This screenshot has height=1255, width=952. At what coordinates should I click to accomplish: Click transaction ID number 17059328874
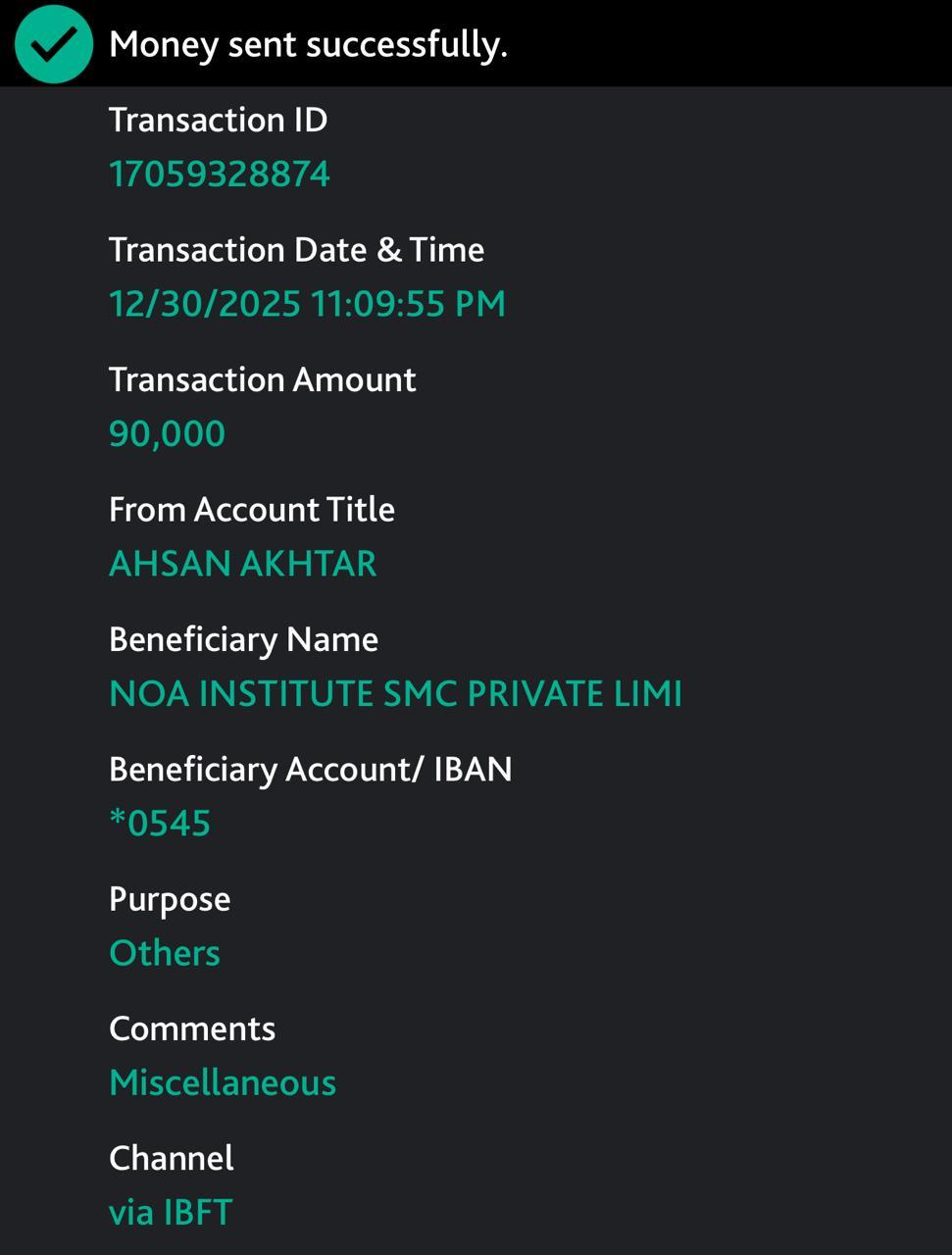[x=220, y=175]
